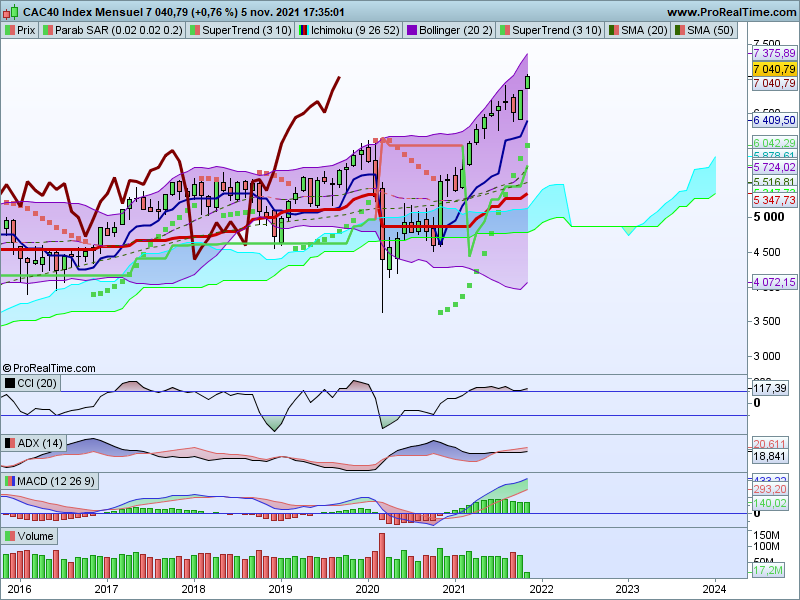Select the SMA (50) indicator label

coord(710,30)
